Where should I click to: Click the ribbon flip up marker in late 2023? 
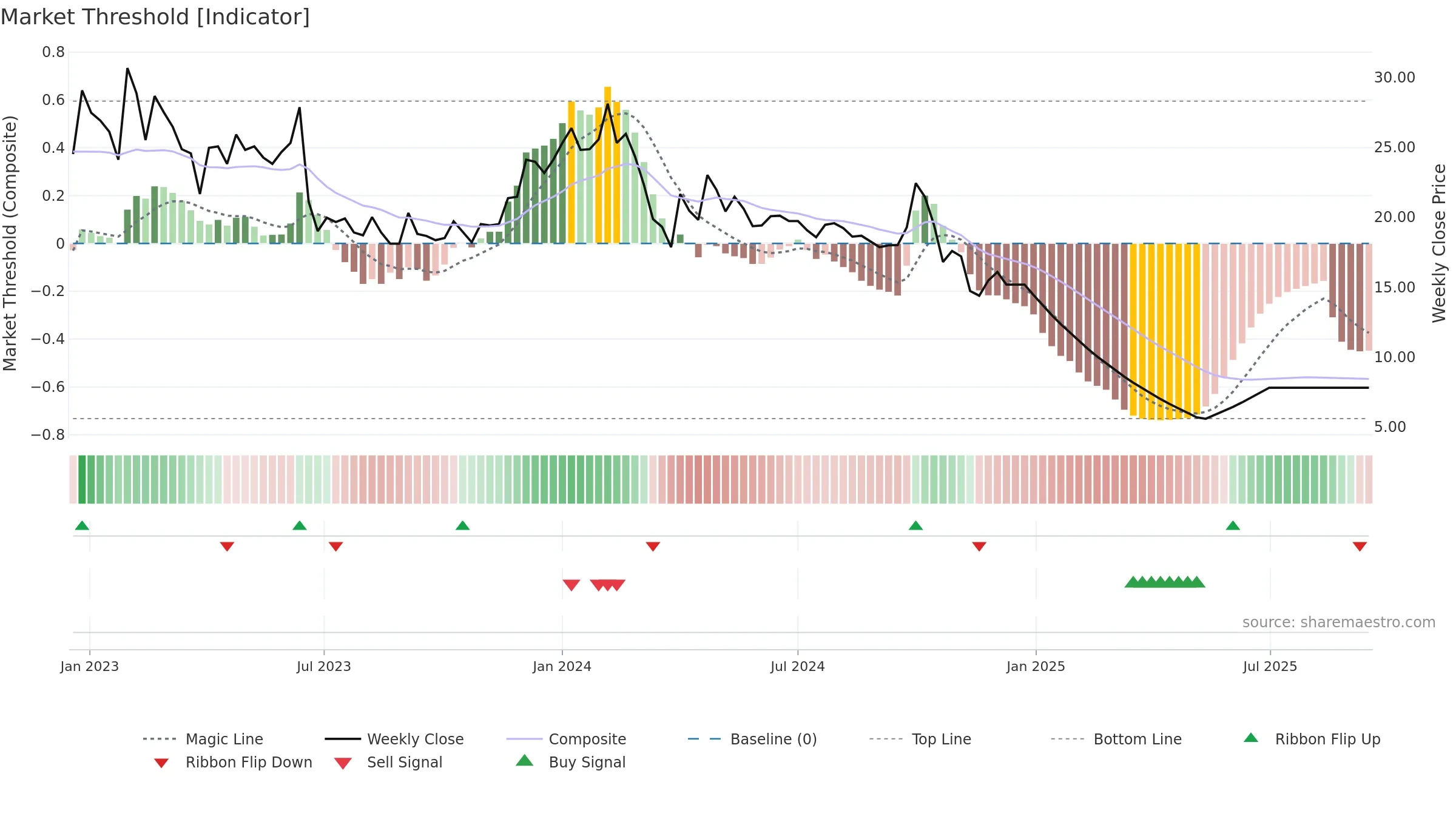(462, 525)
